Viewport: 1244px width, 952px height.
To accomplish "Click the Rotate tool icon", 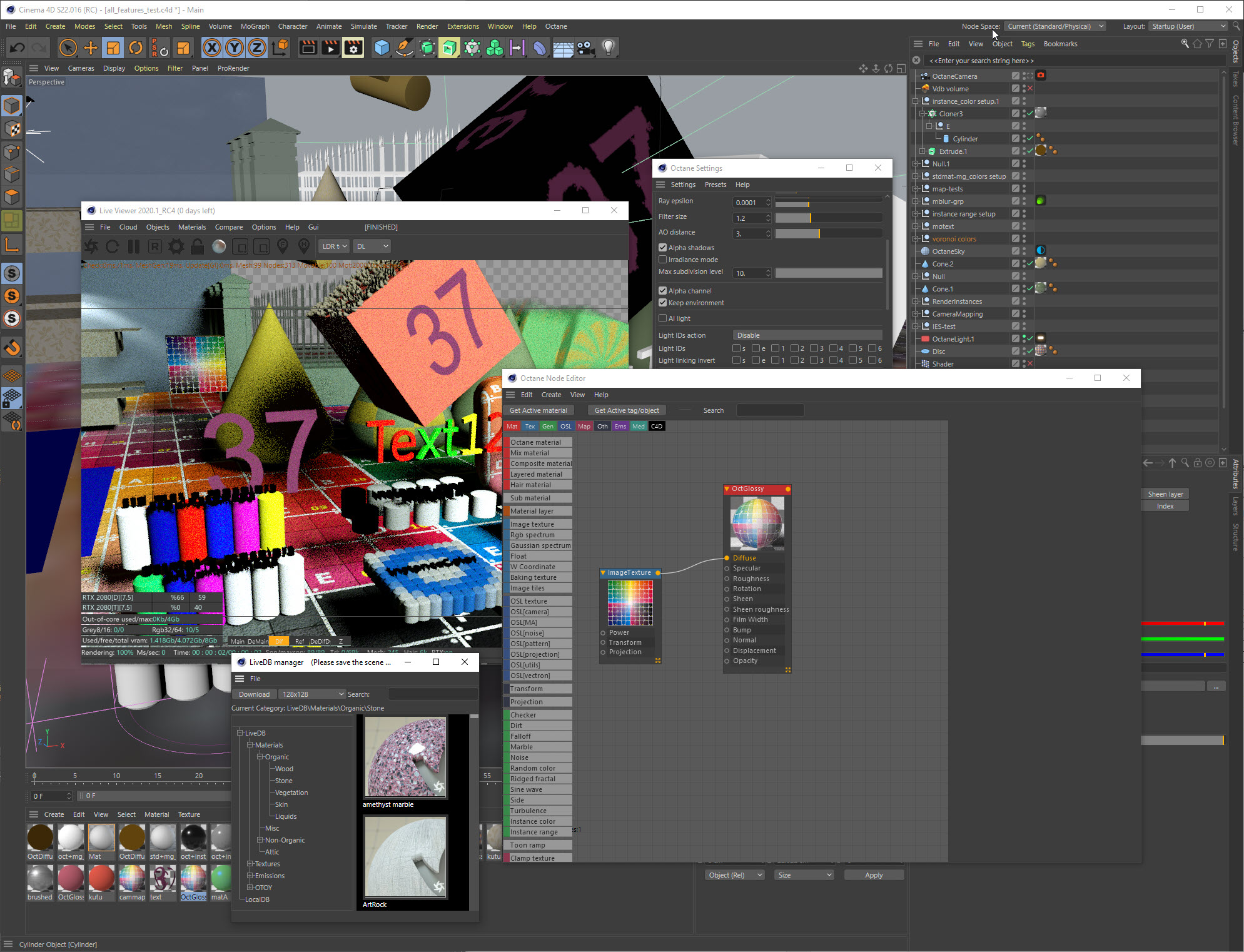I will [x=136, y=48].
